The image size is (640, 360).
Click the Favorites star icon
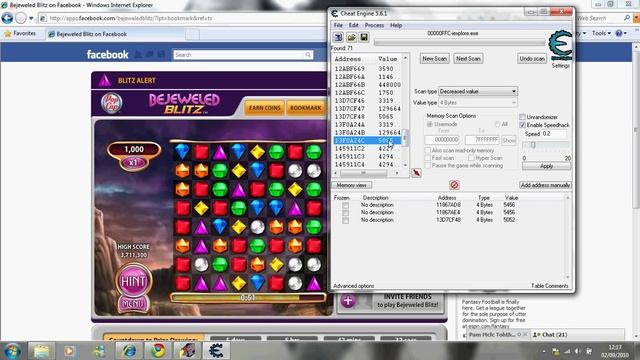[x=8, y=34]
